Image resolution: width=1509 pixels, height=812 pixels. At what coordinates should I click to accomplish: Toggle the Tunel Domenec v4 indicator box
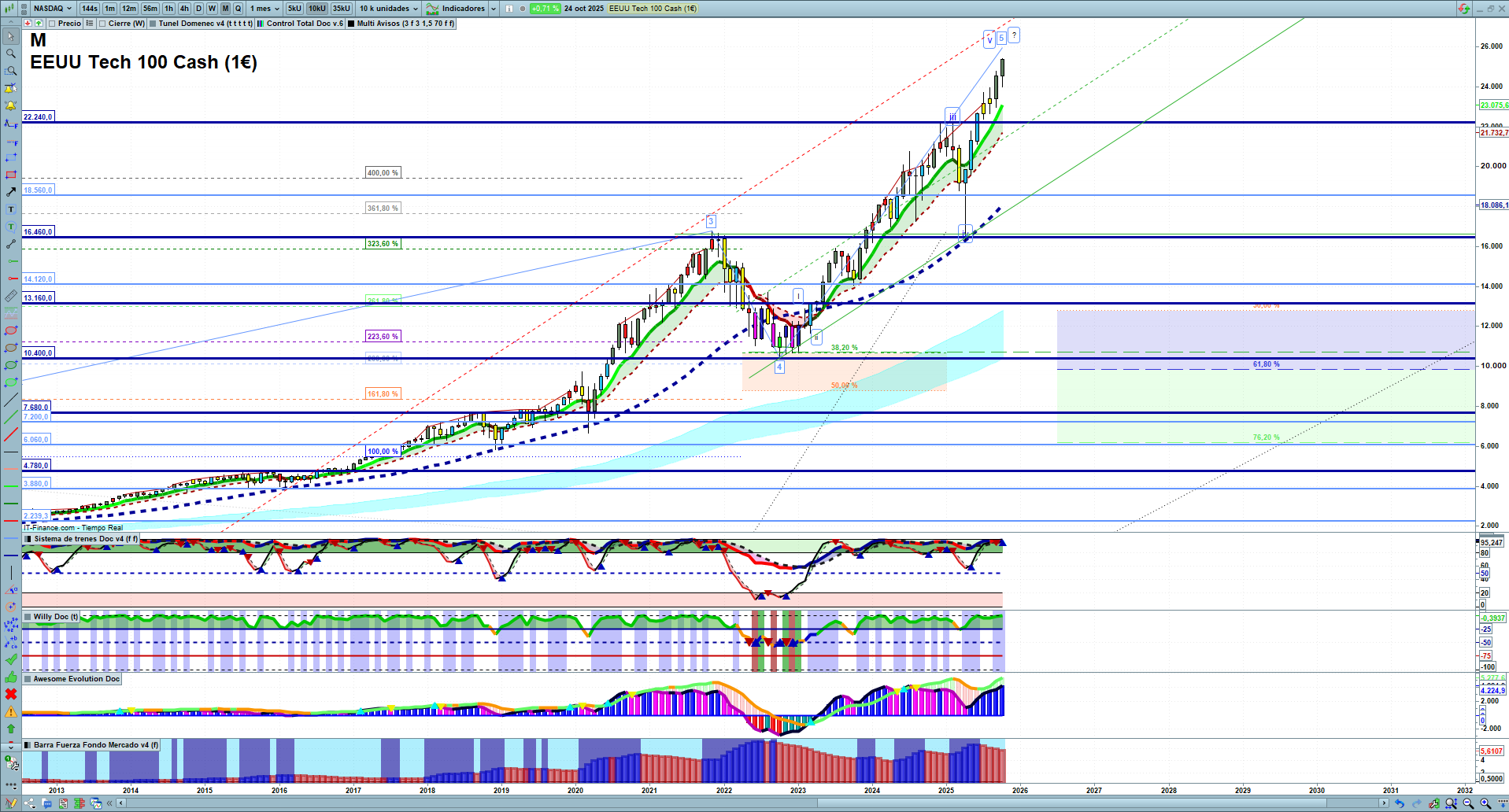[153, 24]
